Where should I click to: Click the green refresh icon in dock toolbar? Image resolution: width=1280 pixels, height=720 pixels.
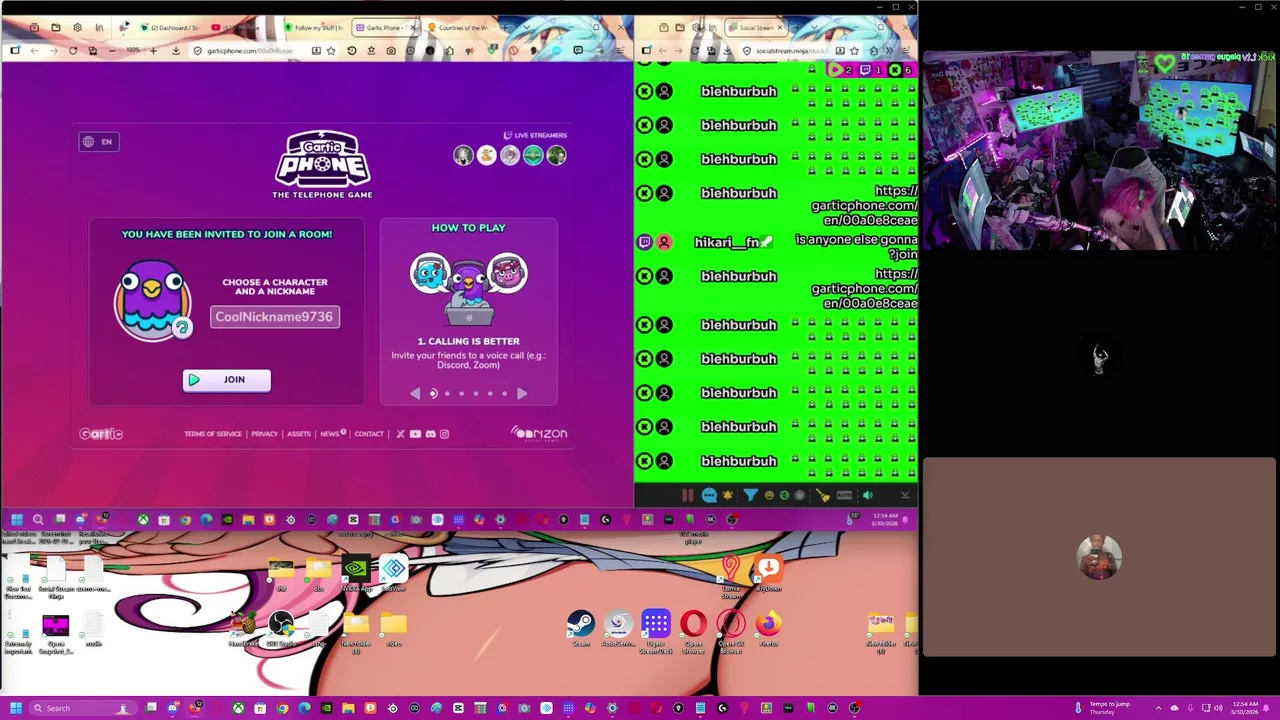[x=784, y=495]
